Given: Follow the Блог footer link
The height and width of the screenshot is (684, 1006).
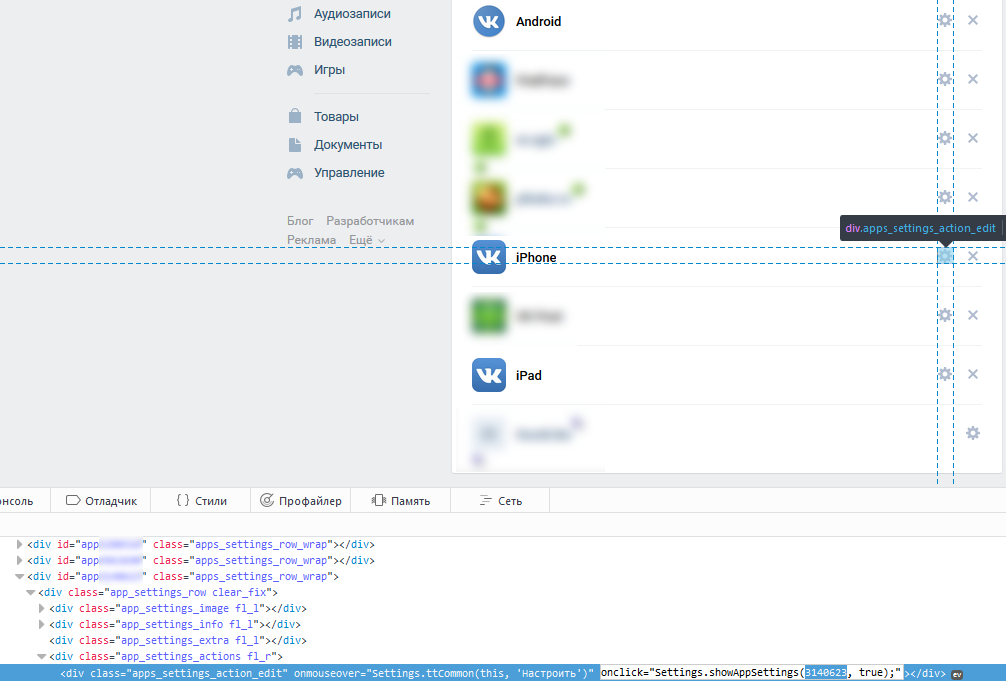Looking at the screenshot, I should [x=300, y=221].
